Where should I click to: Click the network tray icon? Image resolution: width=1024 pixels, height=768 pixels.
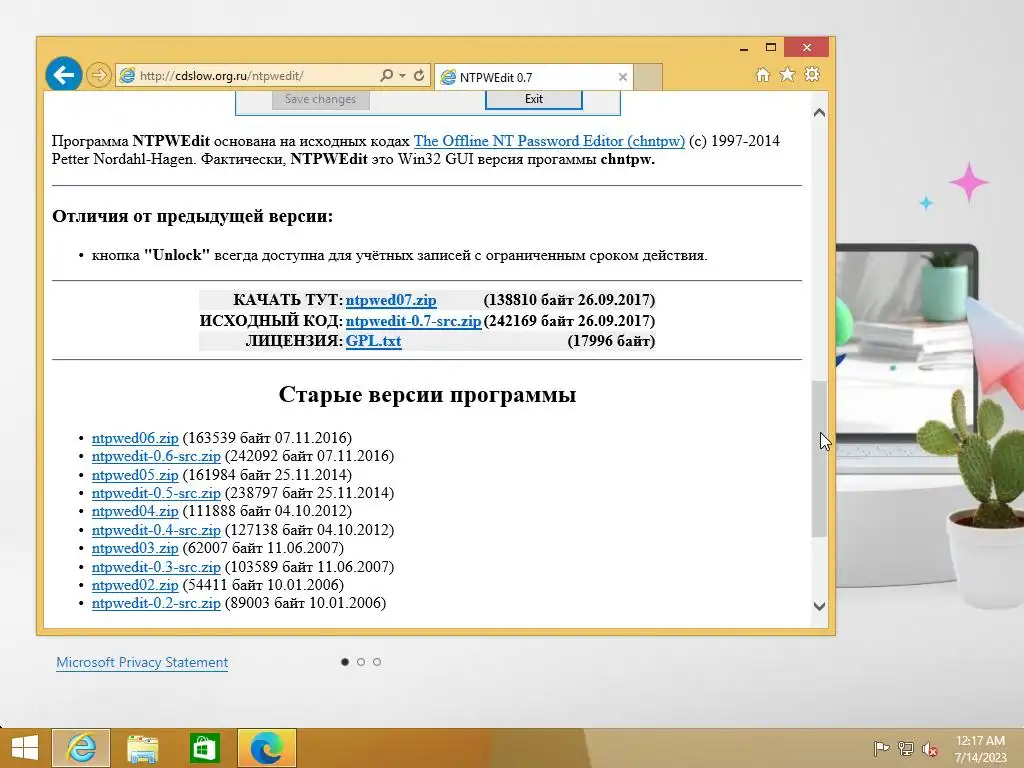coord(906,748)
